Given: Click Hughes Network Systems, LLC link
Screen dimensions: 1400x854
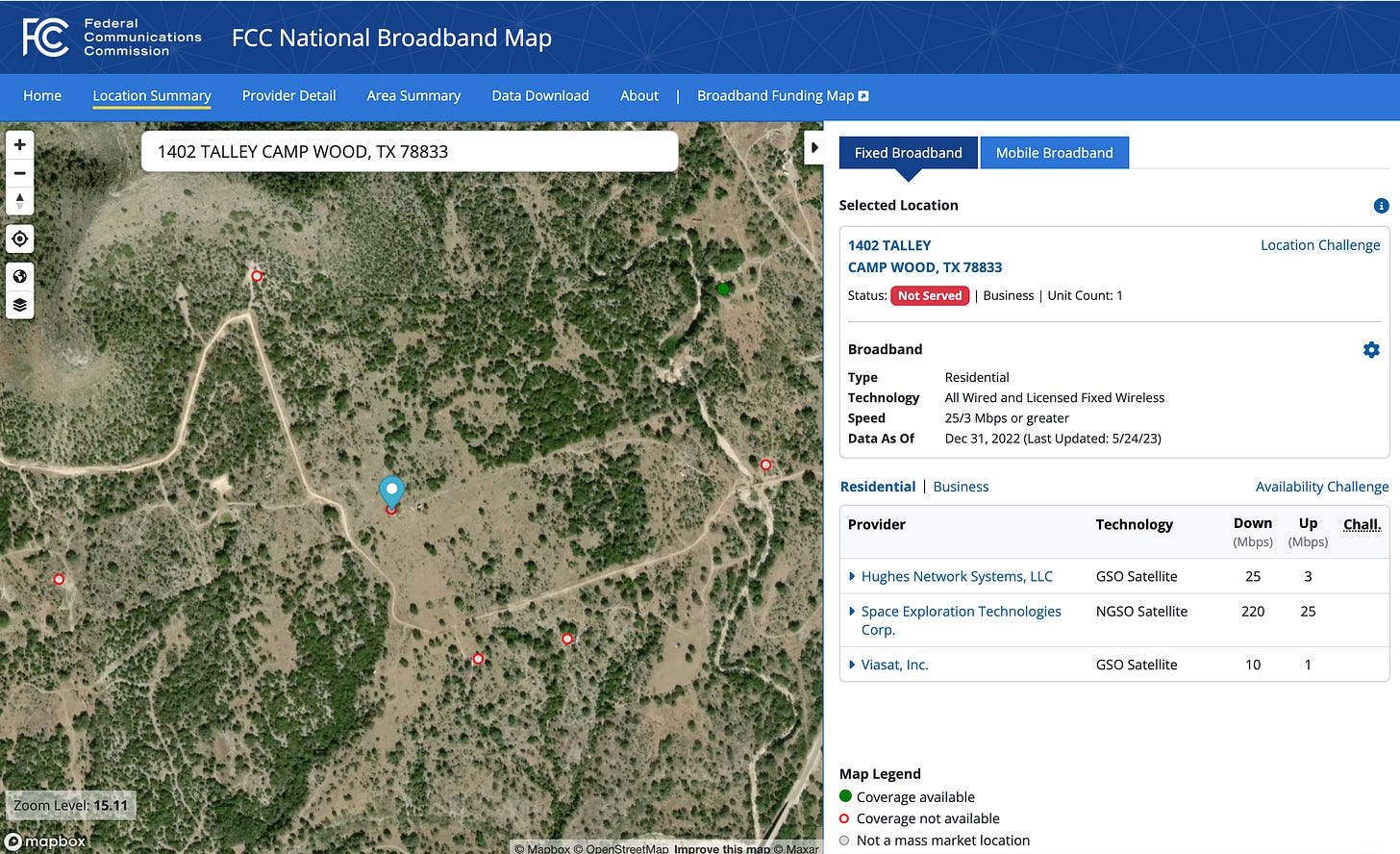Looking at the screenshot, I should tap(957, 576).
